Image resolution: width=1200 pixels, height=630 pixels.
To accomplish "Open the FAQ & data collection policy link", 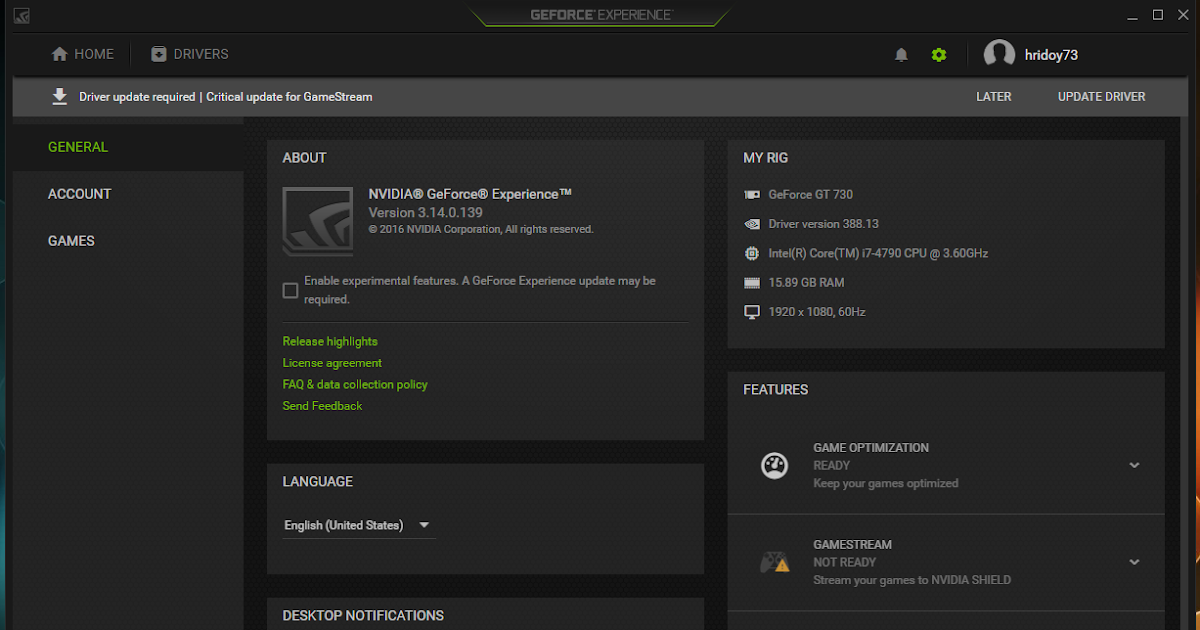I will 355,384.
